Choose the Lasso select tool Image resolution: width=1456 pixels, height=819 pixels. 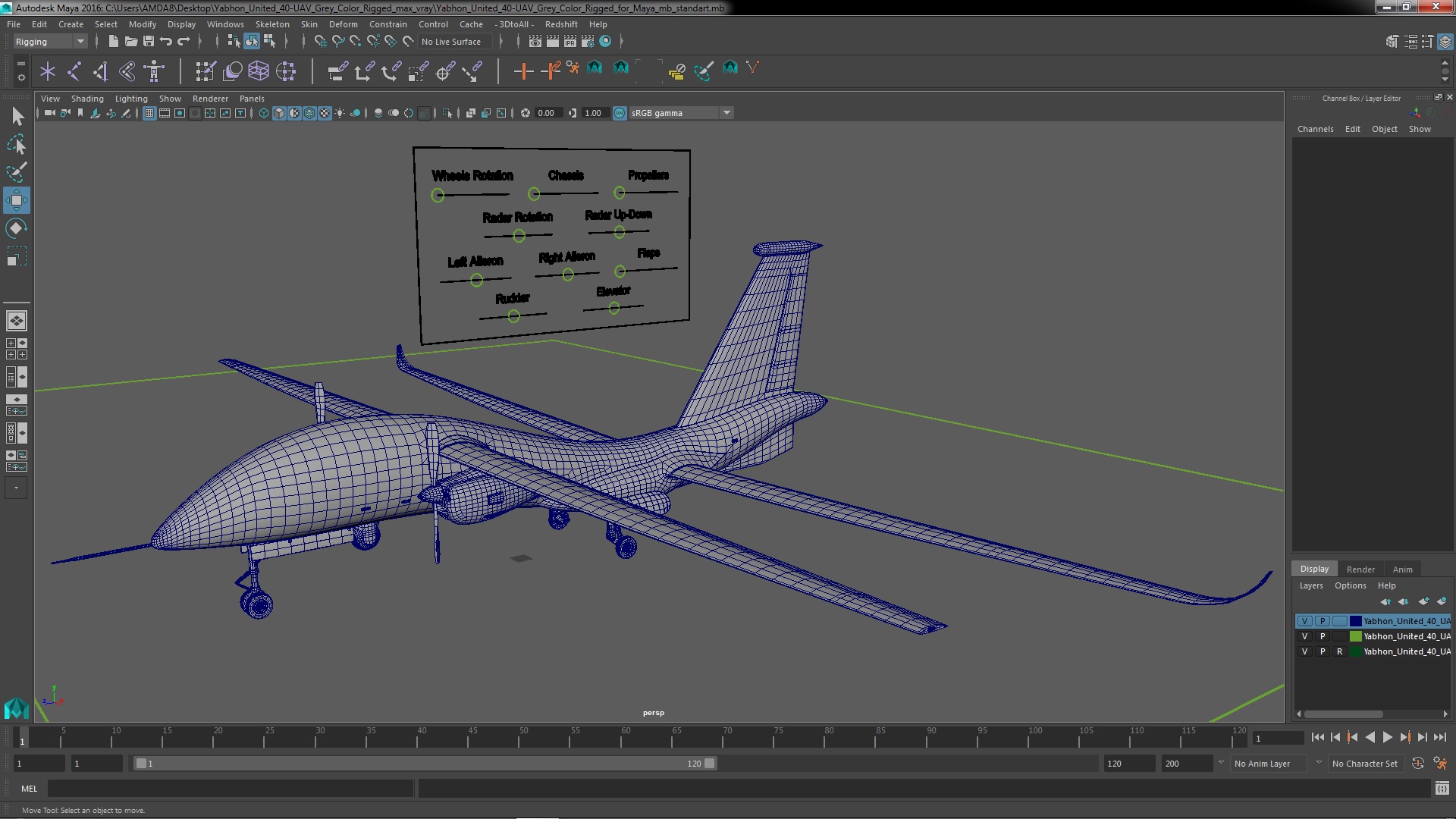tap(16, 144)
